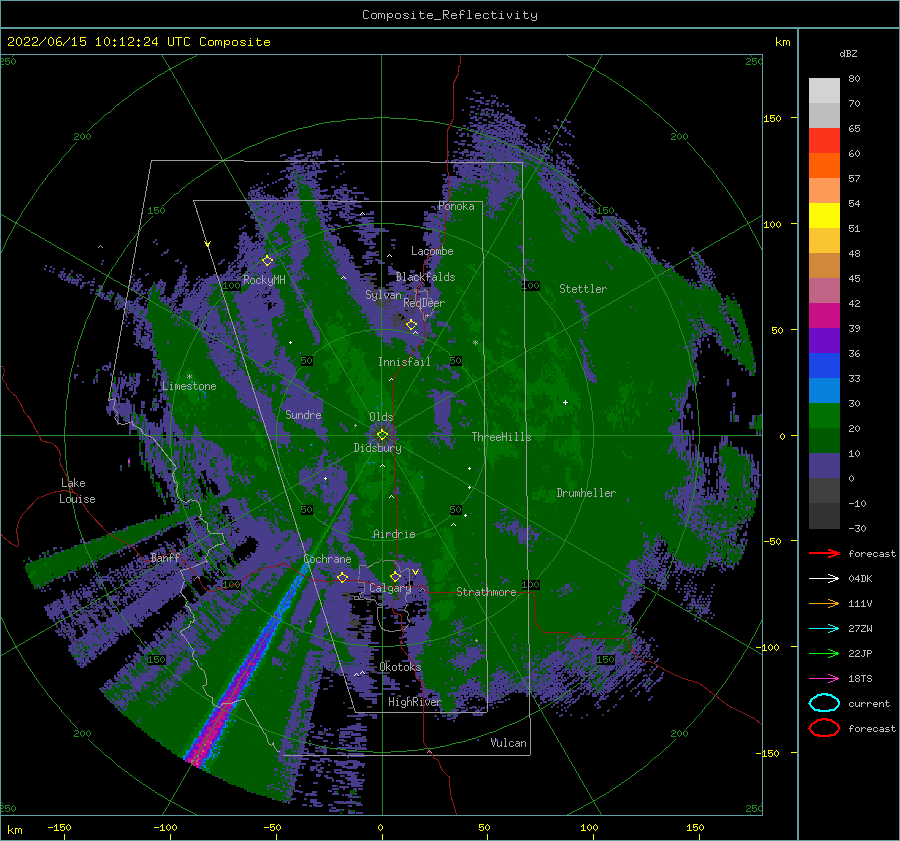Click the Innisfail map label
Viewport: 900px width, 841px height.
pos(404,362)
